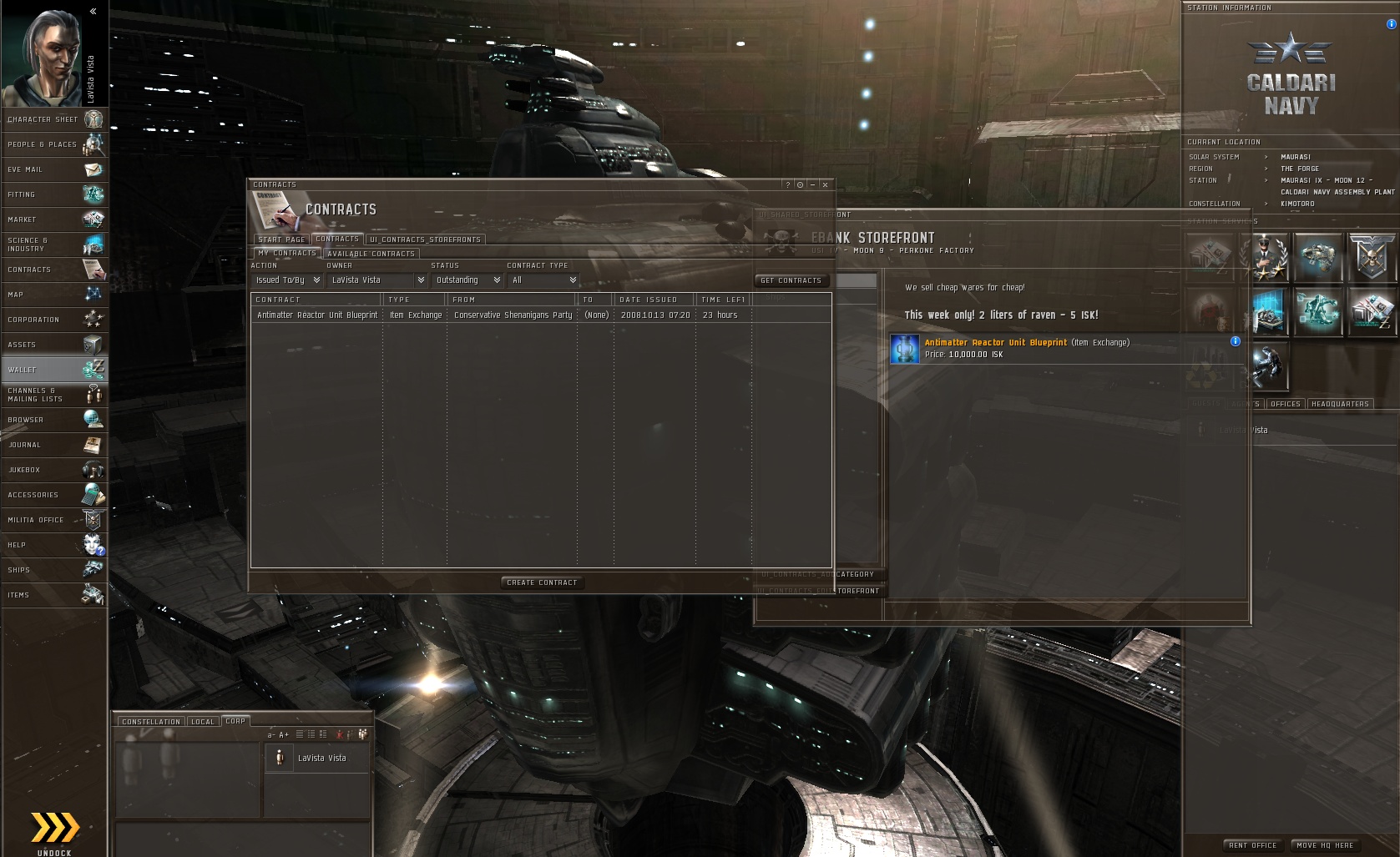Open Help from the sidebar
Screen dimensions: 1400x857
pos(54,545)
